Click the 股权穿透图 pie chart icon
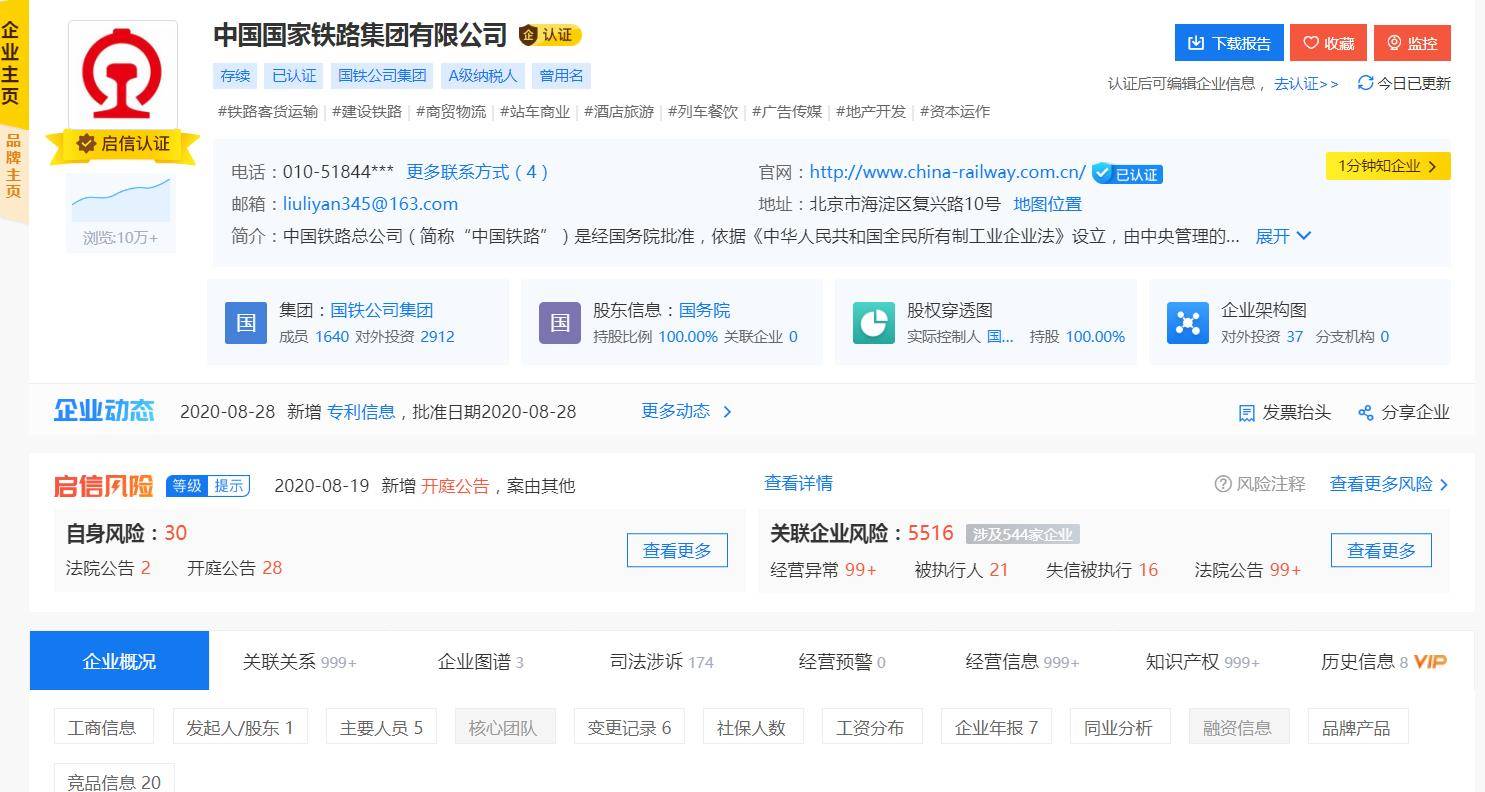 (874, 323)
